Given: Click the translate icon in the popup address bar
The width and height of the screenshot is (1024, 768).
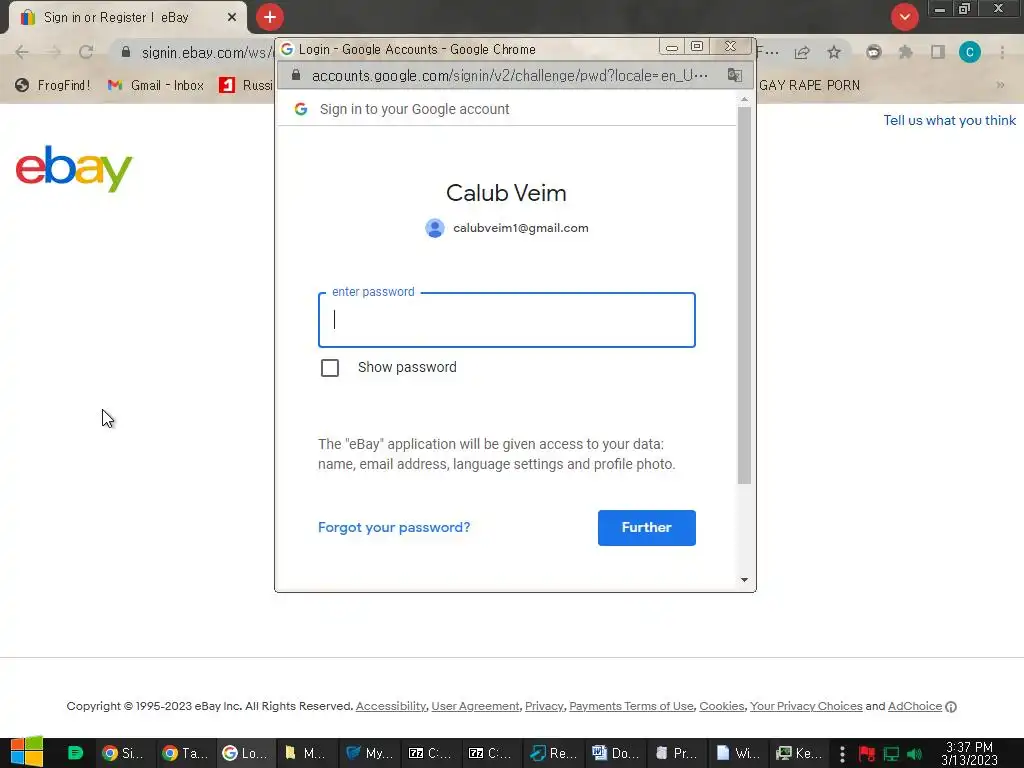Looking at the screenshot, I should pos(735,76).
